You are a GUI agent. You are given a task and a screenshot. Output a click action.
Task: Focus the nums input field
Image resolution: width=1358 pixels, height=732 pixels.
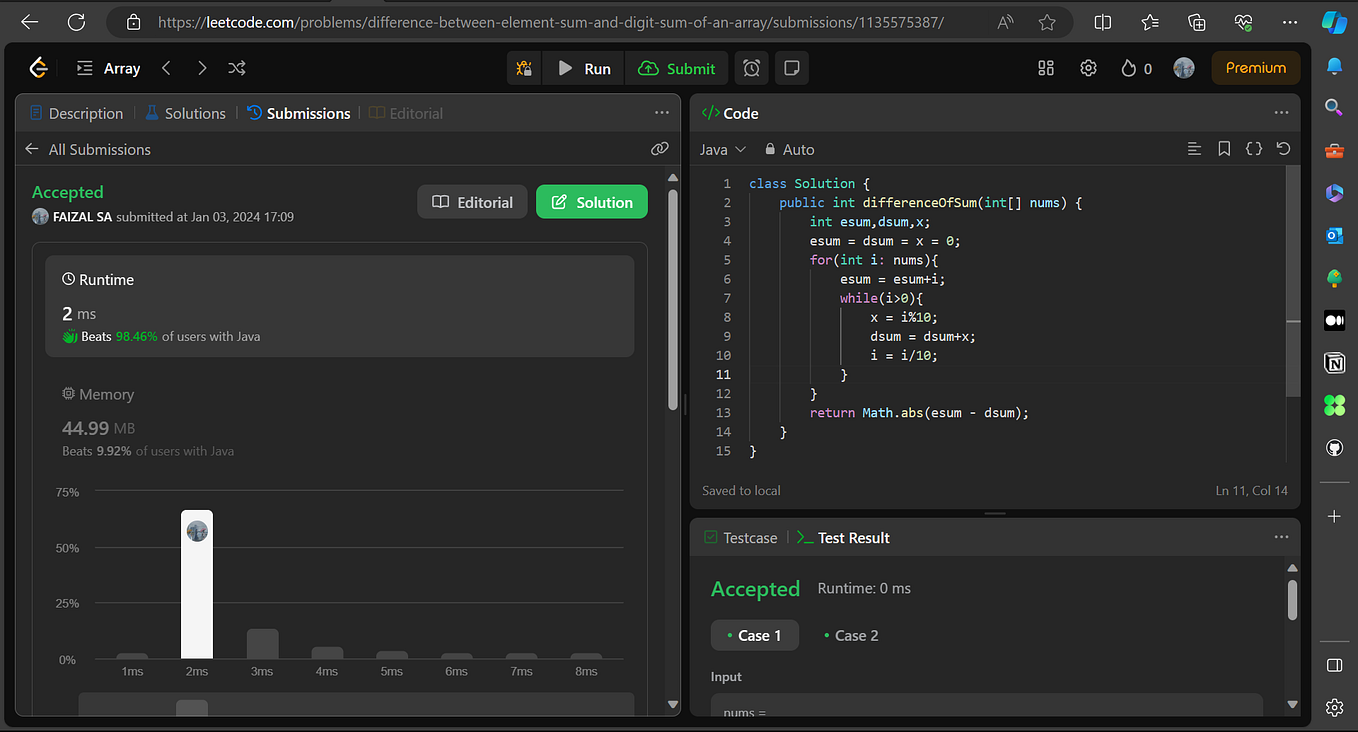click(987, 708)
